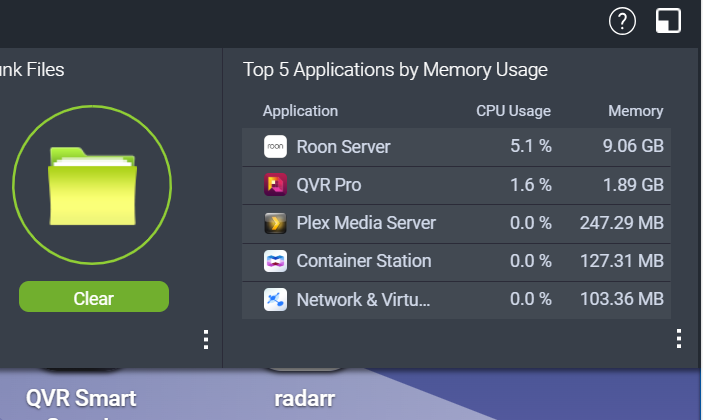
Task: Click the 103.36 MB memory value
Action: click(x=622, y=299)
